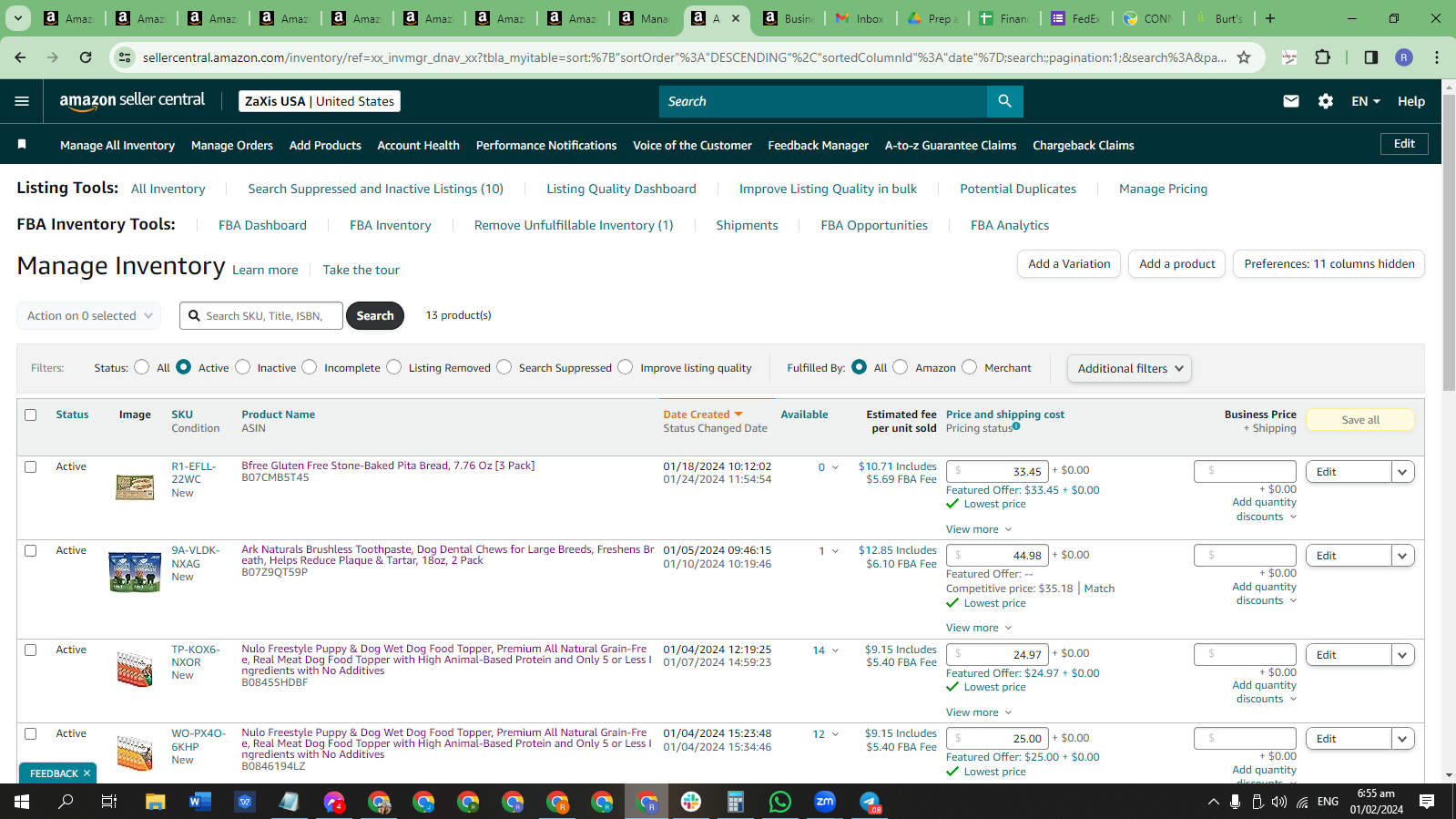Image resolution: width=1456 pixels, height=819 pixels.
Task: Open Windows Start menu
Action: [22, 802]
